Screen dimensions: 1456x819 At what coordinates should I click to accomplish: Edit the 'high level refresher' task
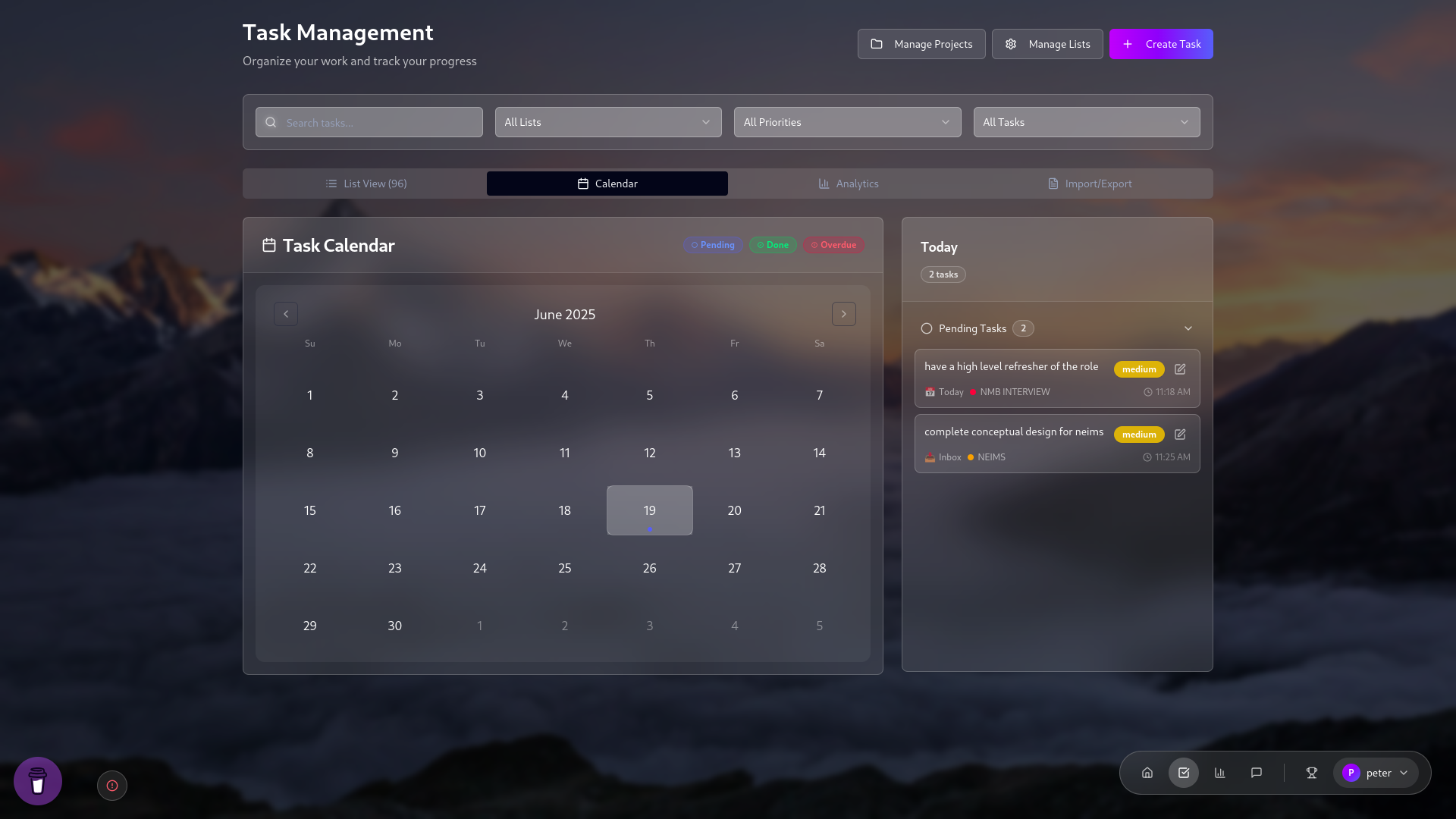(1180, 369)
